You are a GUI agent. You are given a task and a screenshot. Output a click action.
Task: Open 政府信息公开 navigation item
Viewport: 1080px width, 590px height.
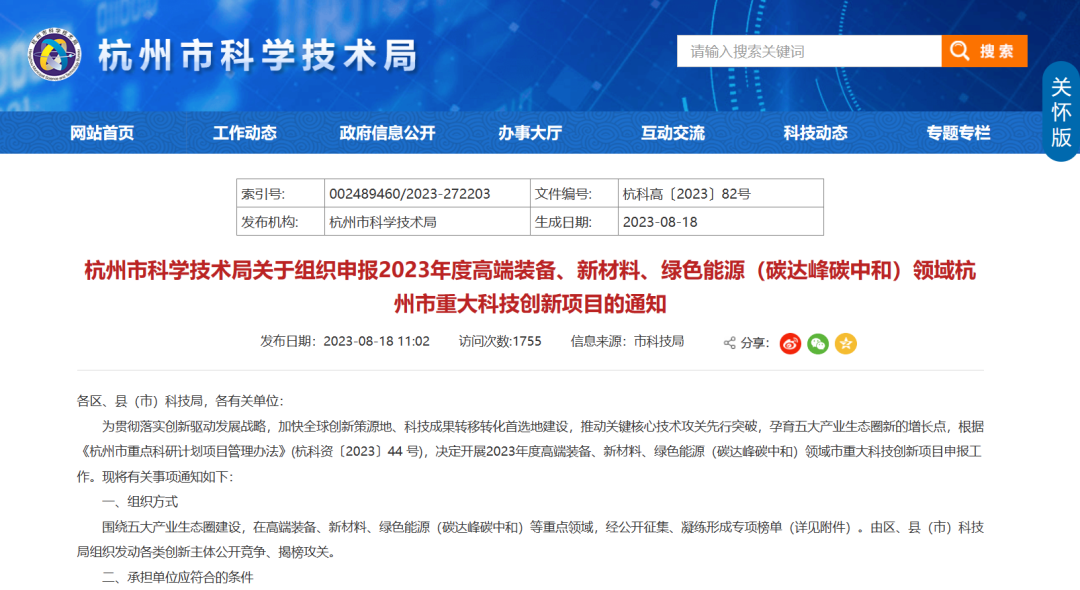click(x=387, y=133)
